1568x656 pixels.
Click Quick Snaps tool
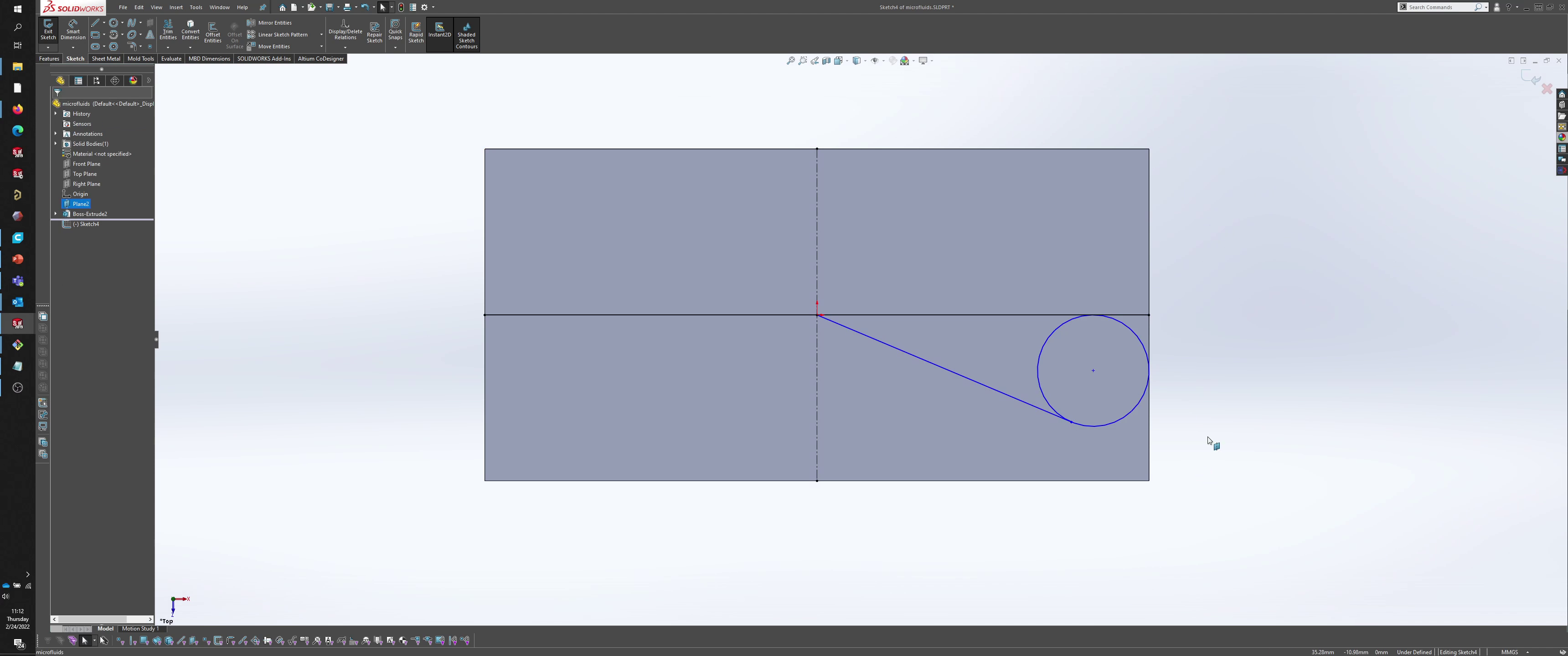[x=396, y=31]
